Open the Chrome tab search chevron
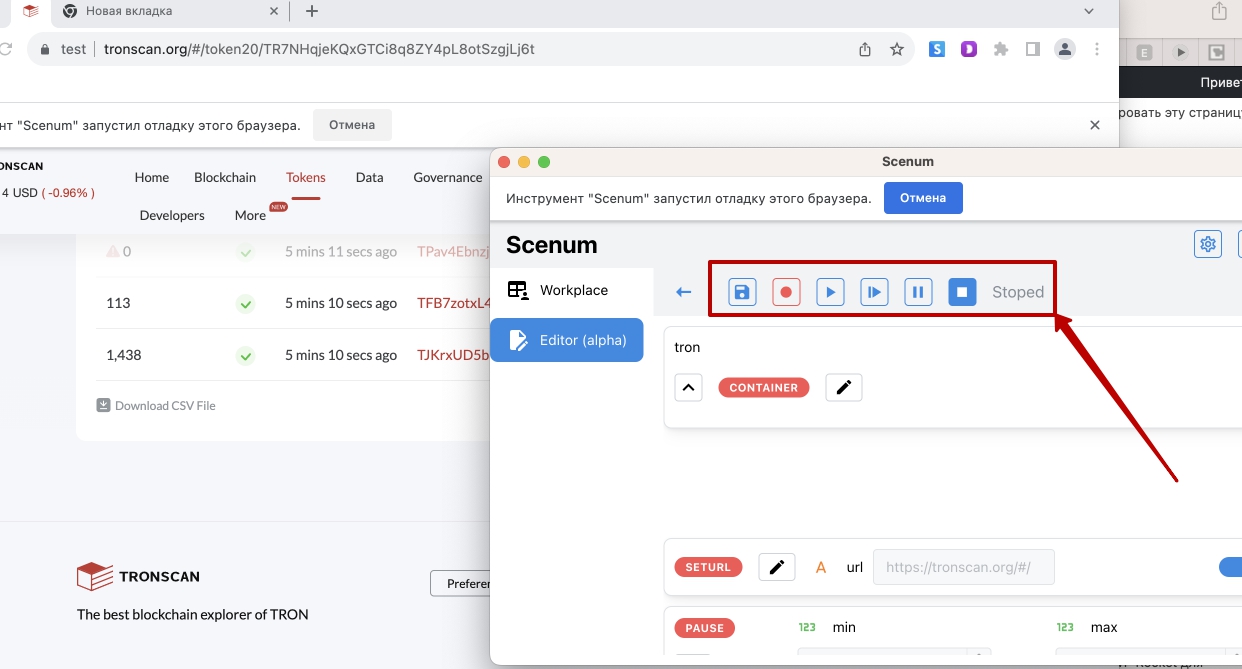Viewport: 1242px width, 669px height. coord(1089,11)
